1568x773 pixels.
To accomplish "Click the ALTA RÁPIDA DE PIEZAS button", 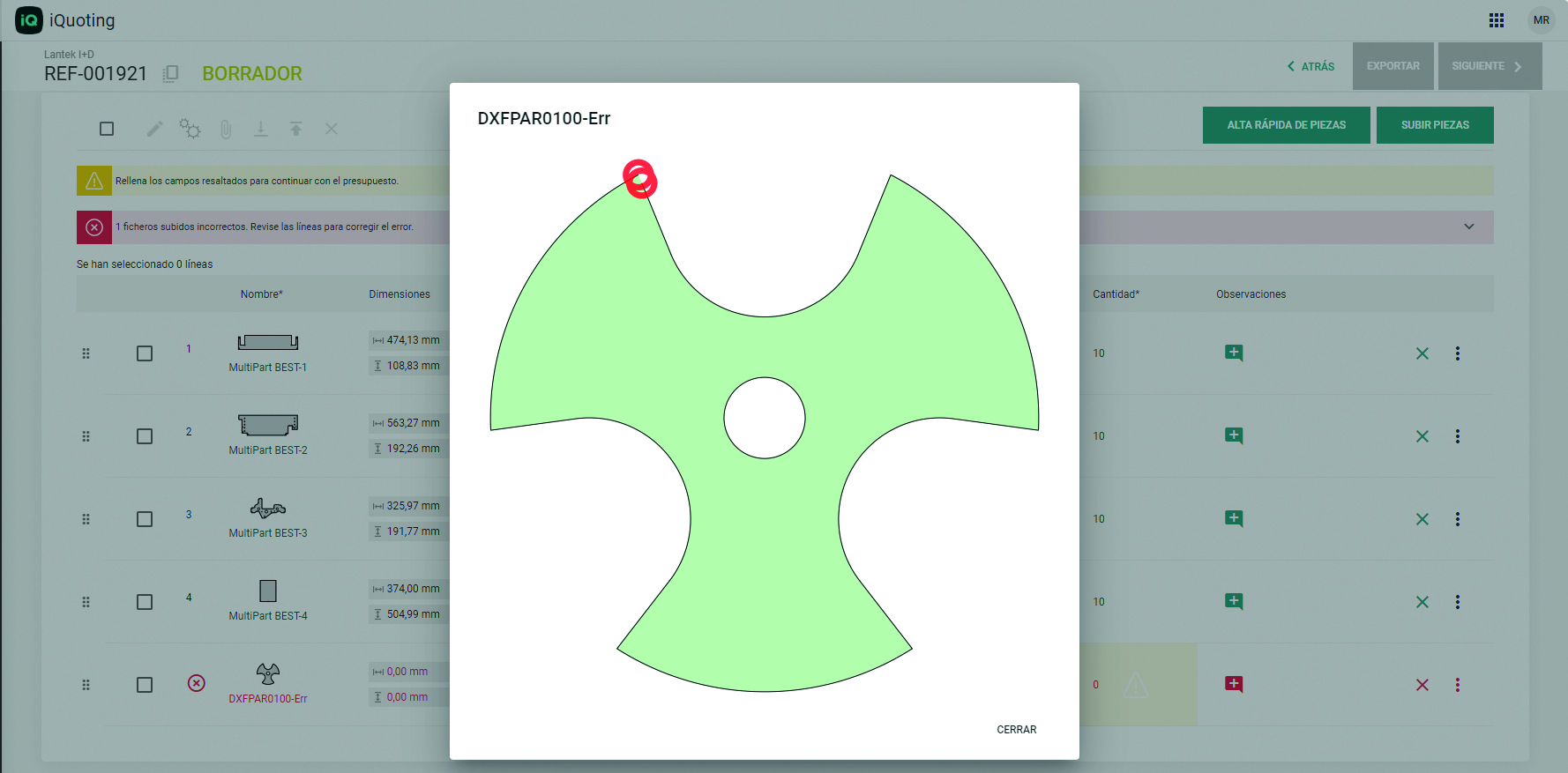I will (1286, 125).
